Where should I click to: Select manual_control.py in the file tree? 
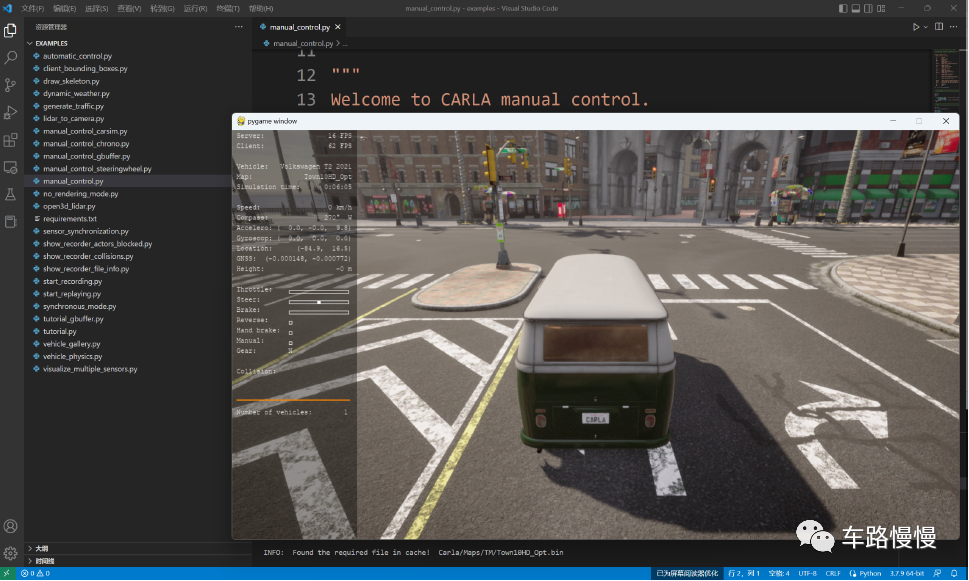point(73,181)
